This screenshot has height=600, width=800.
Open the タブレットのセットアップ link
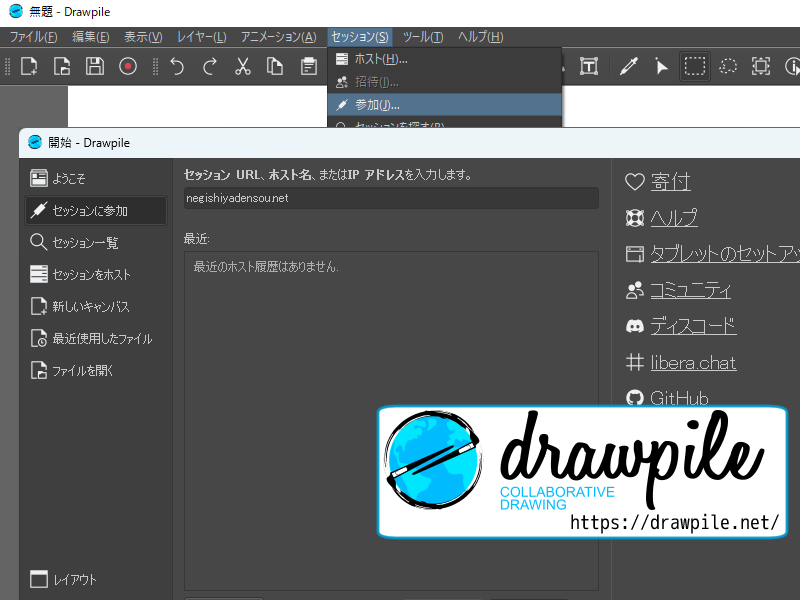(725, 254)
